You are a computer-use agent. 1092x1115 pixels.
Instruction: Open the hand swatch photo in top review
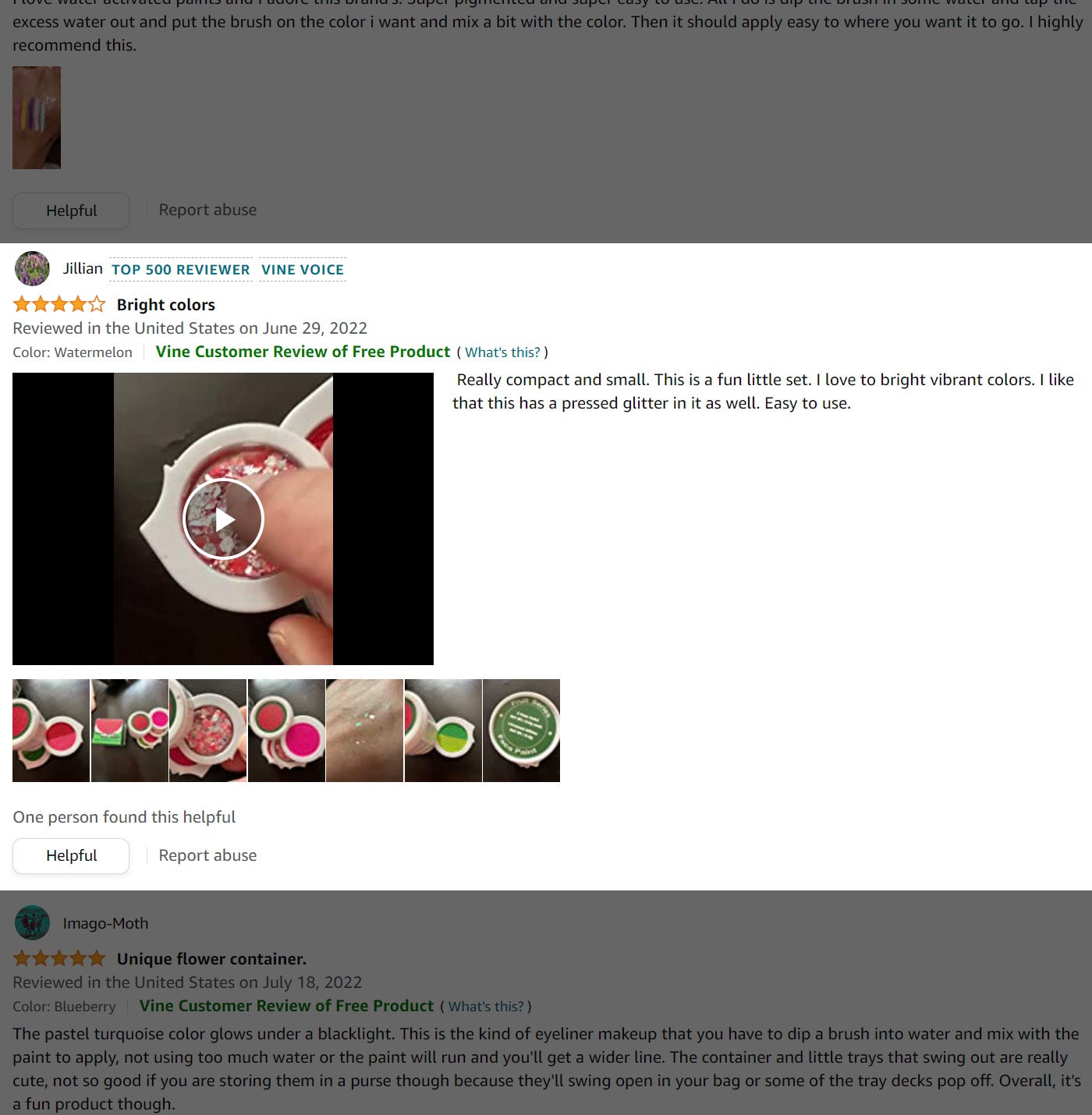pyautogui.click(x=37, y=118)
